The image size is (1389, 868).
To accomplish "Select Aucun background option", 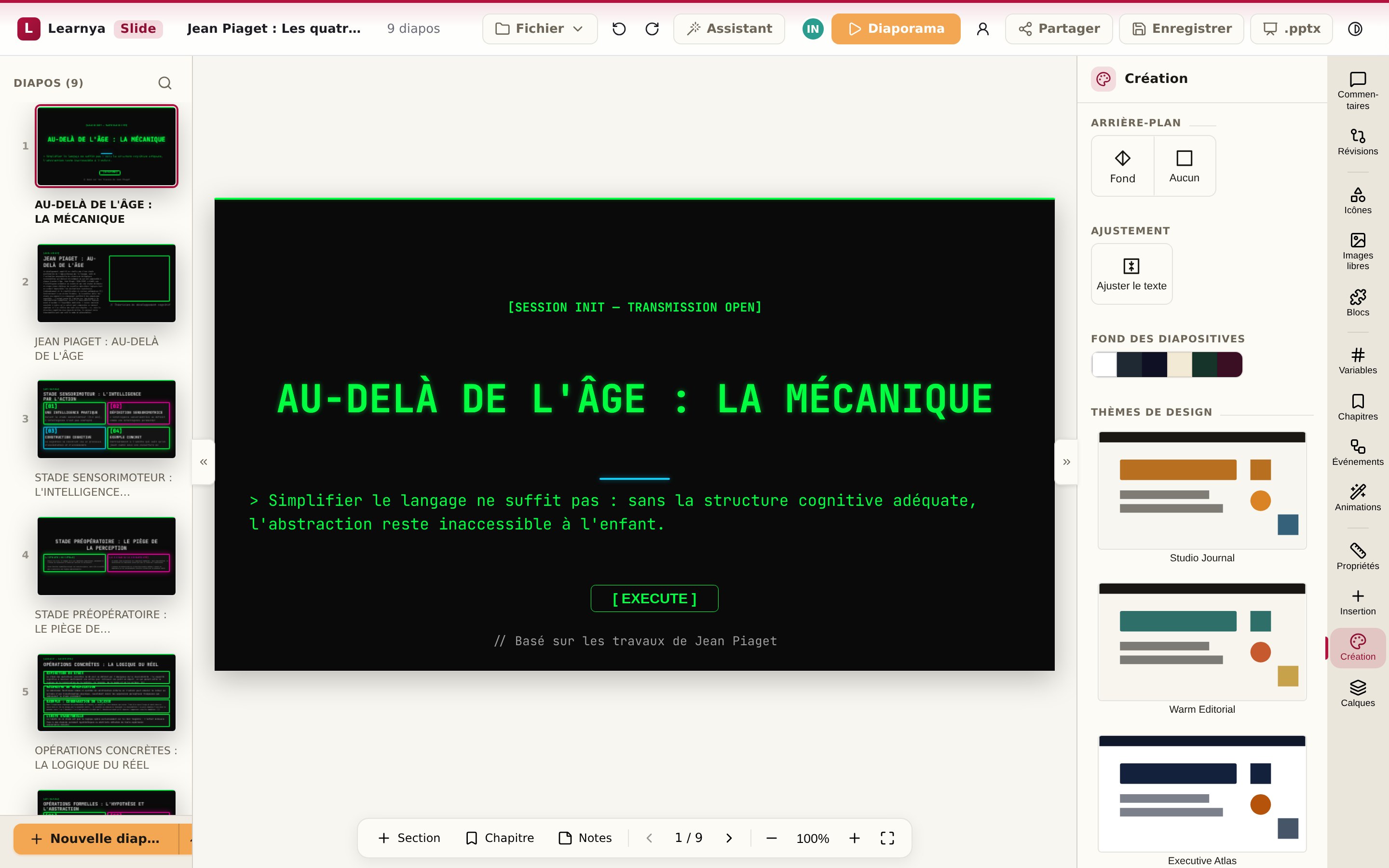I will 1184,166.
